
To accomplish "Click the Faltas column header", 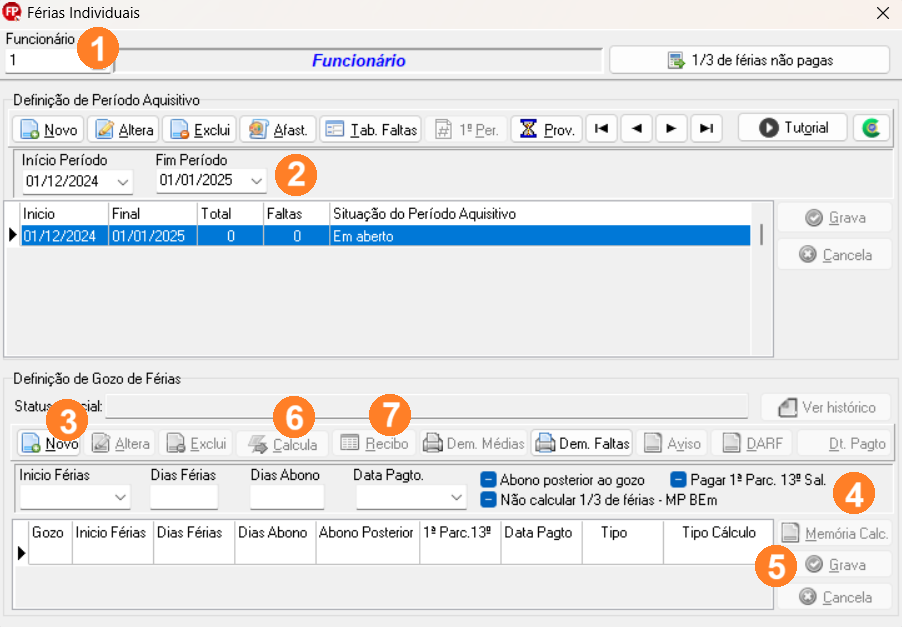I will click(296, 214).
